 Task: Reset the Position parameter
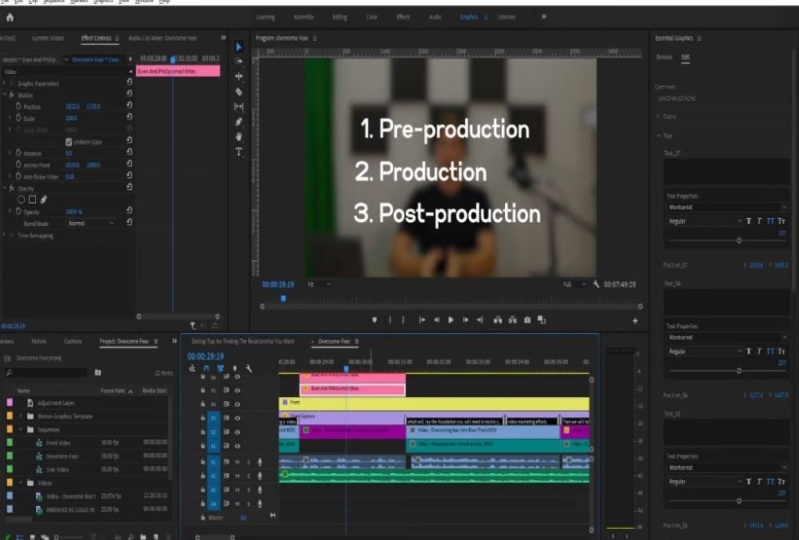pyautogui.click(x=129, y=105)
